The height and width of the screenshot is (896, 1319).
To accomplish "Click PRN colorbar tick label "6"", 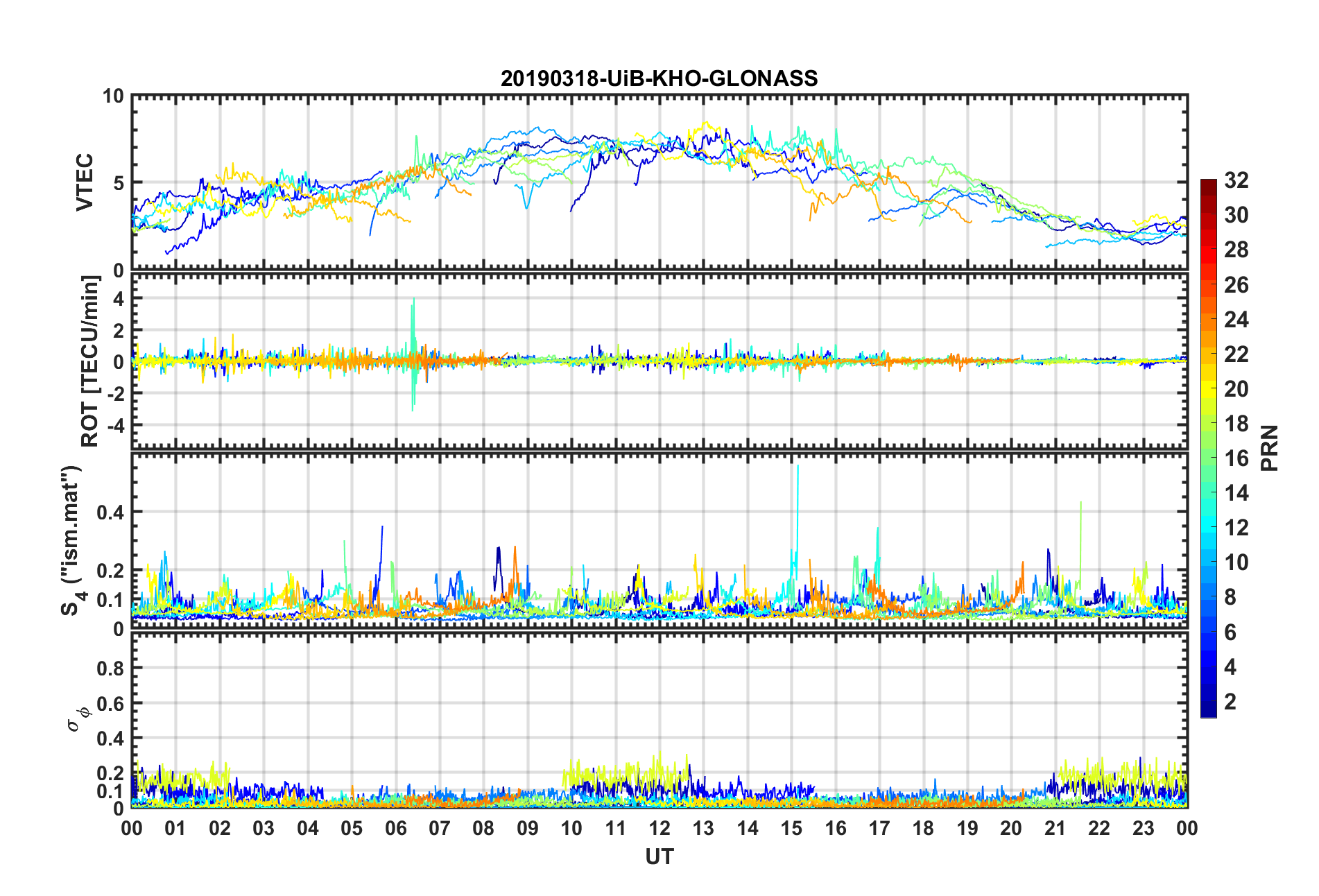I will (x=1230, y=632).
